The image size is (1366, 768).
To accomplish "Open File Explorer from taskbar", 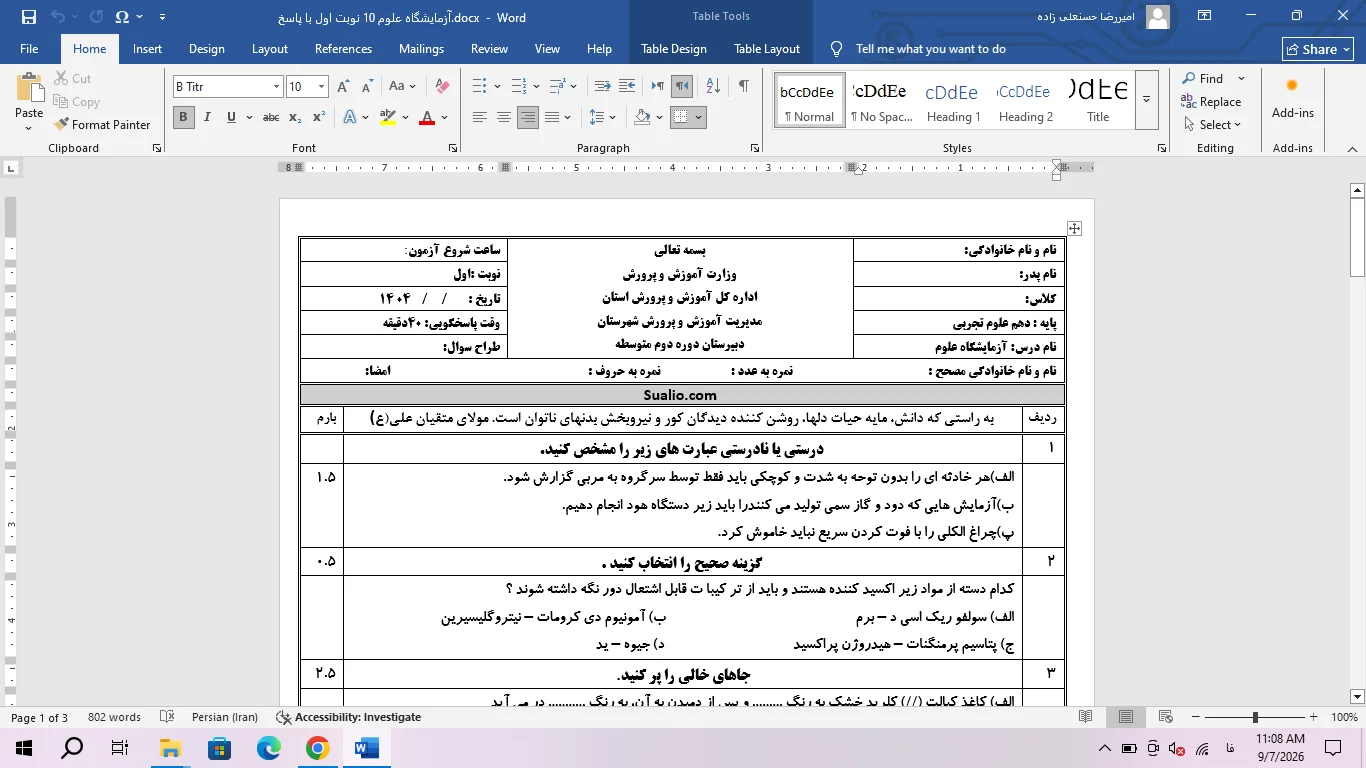I will tap(170, 747).
